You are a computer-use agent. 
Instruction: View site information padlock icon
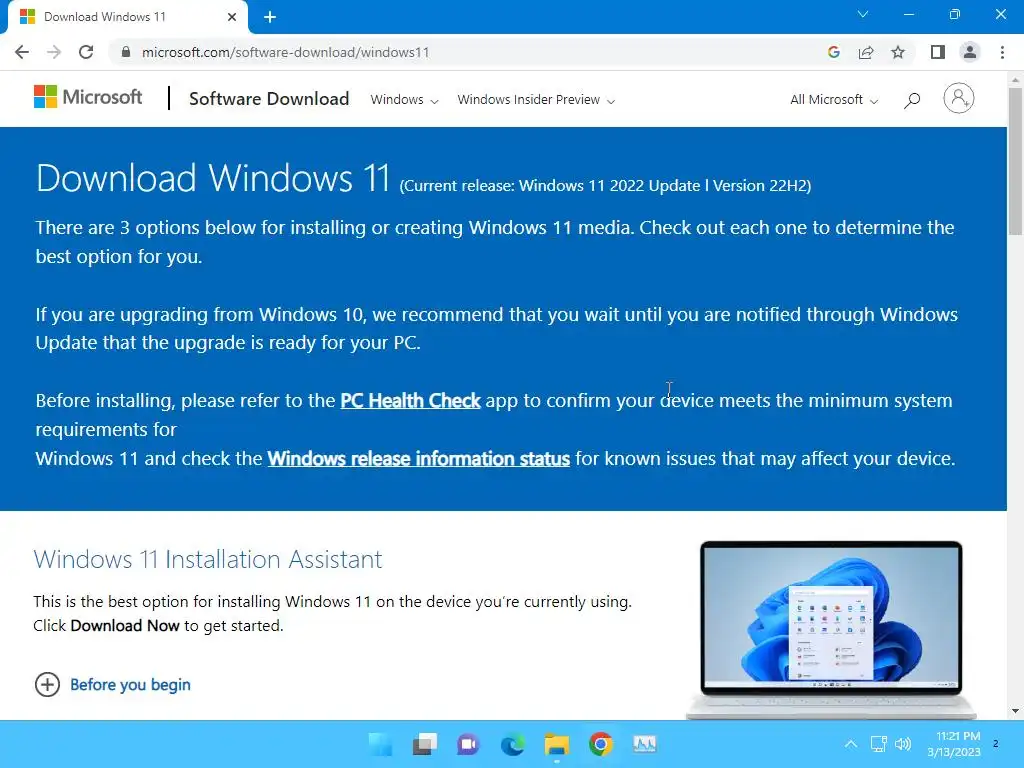coord(126,52)
